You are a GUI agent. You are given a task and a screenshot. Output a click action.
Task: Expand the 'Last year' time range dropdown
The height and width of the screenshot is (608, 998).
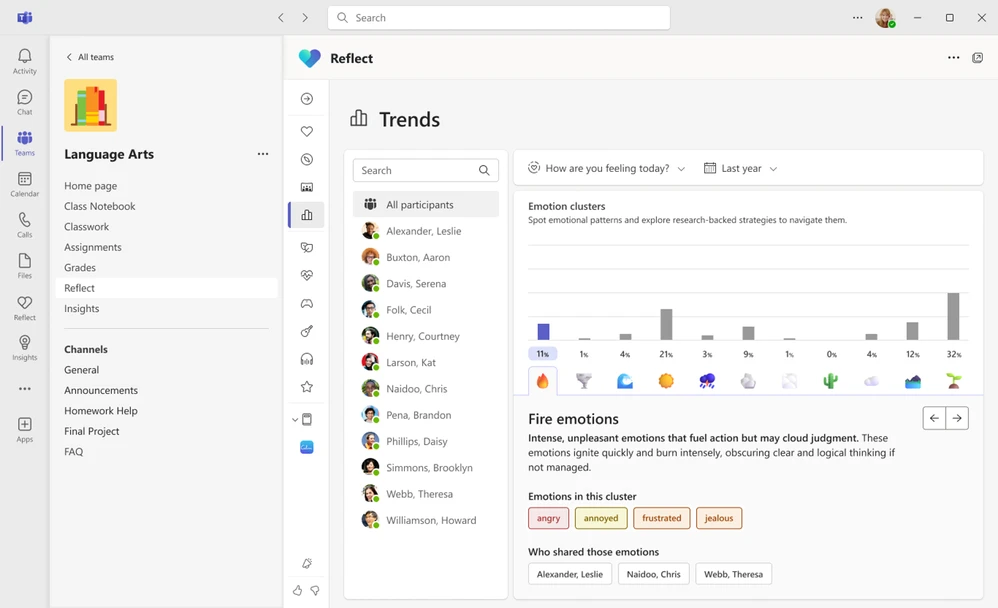click(x=740, y=169)
